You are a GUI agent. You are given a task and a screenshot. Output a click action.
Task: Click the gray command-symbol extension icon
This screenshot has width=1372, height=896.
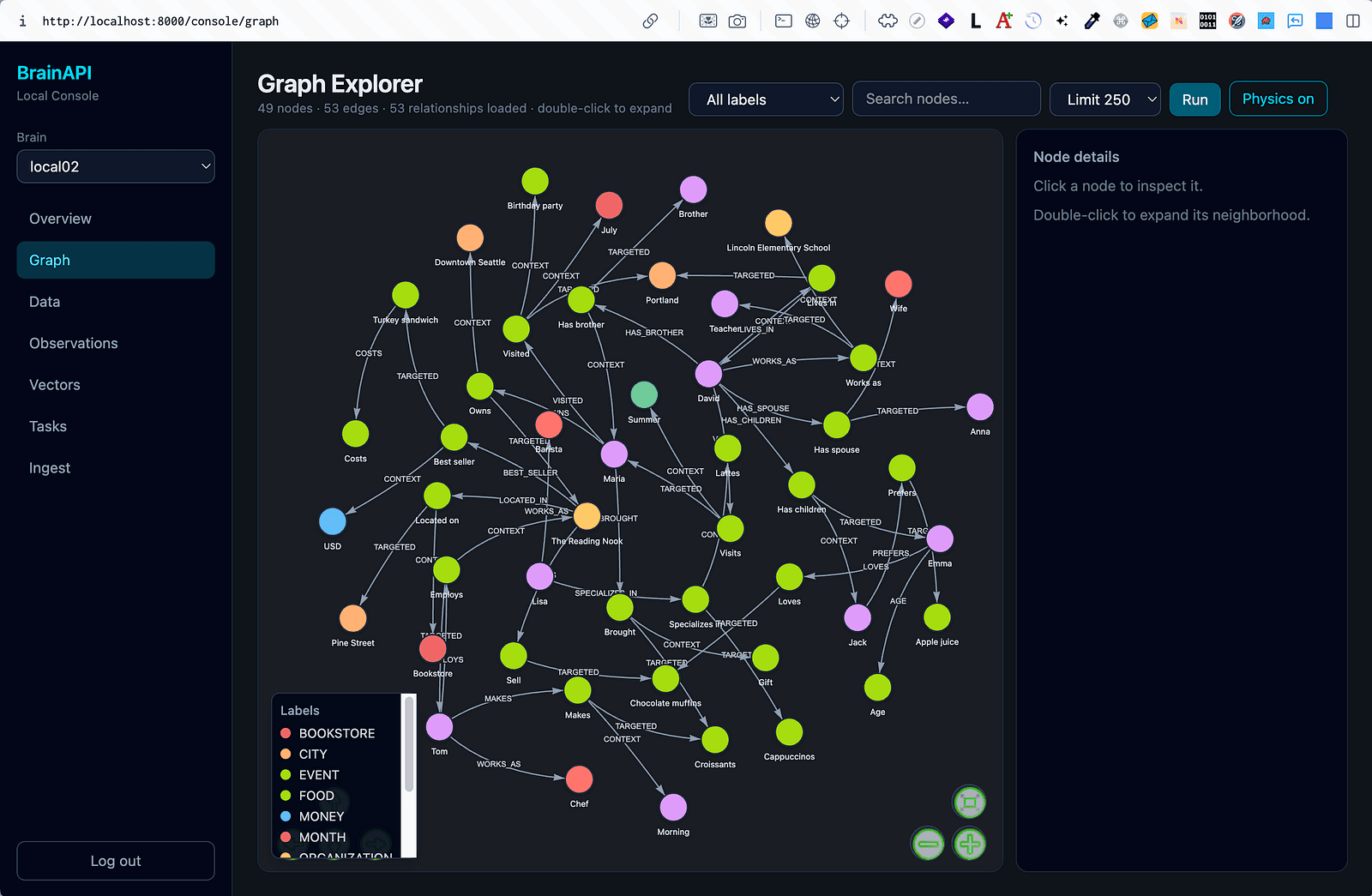pyautogui.click(x=1121, y=21)
